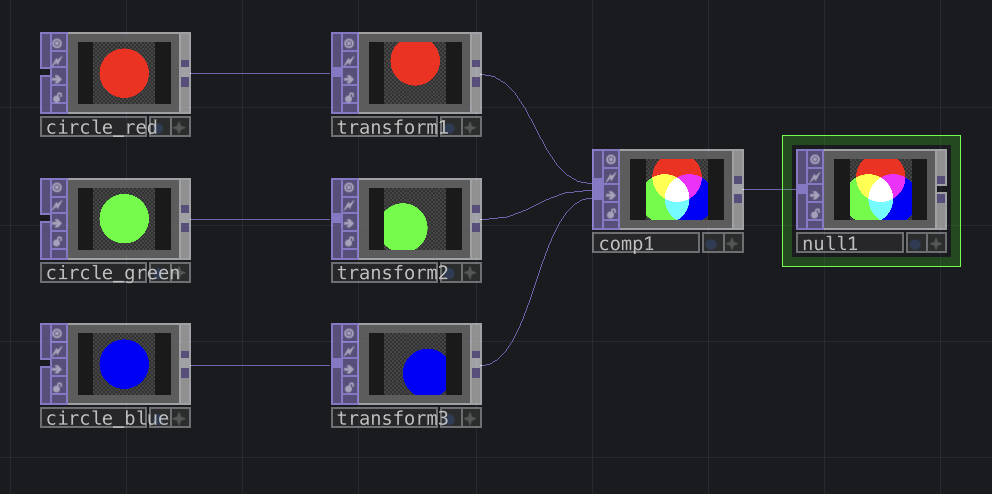Viewport: 992px width, 494px height.
Task: Toggle clone immune lightning flag on transform2
Action: 349,206
